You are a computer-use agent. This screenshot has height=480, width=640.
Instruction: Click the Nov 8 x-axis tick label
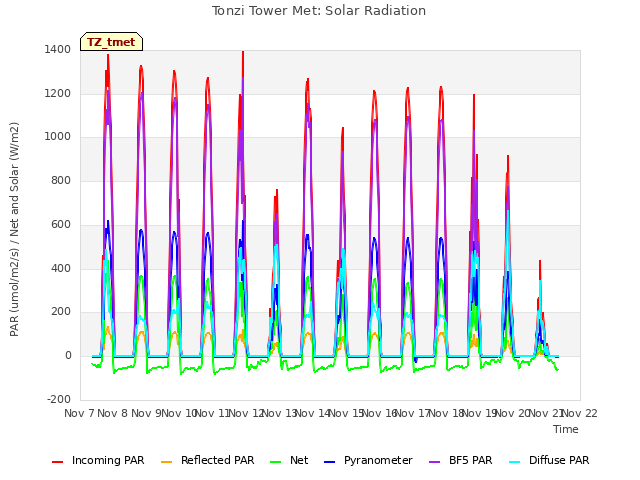coord(113,413)
